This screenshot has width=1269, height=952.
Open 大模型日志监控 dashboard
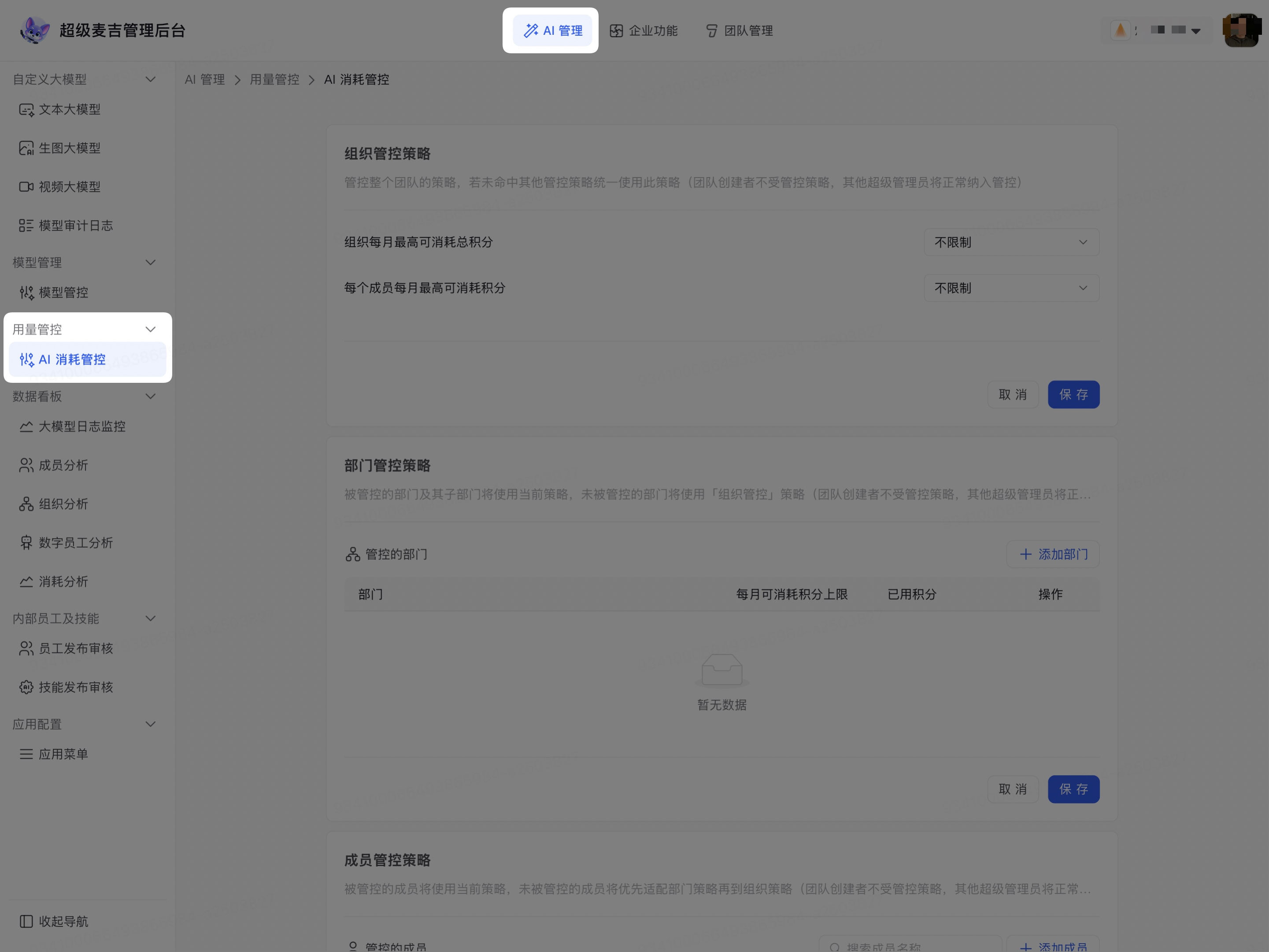click(x=87, y=426)
